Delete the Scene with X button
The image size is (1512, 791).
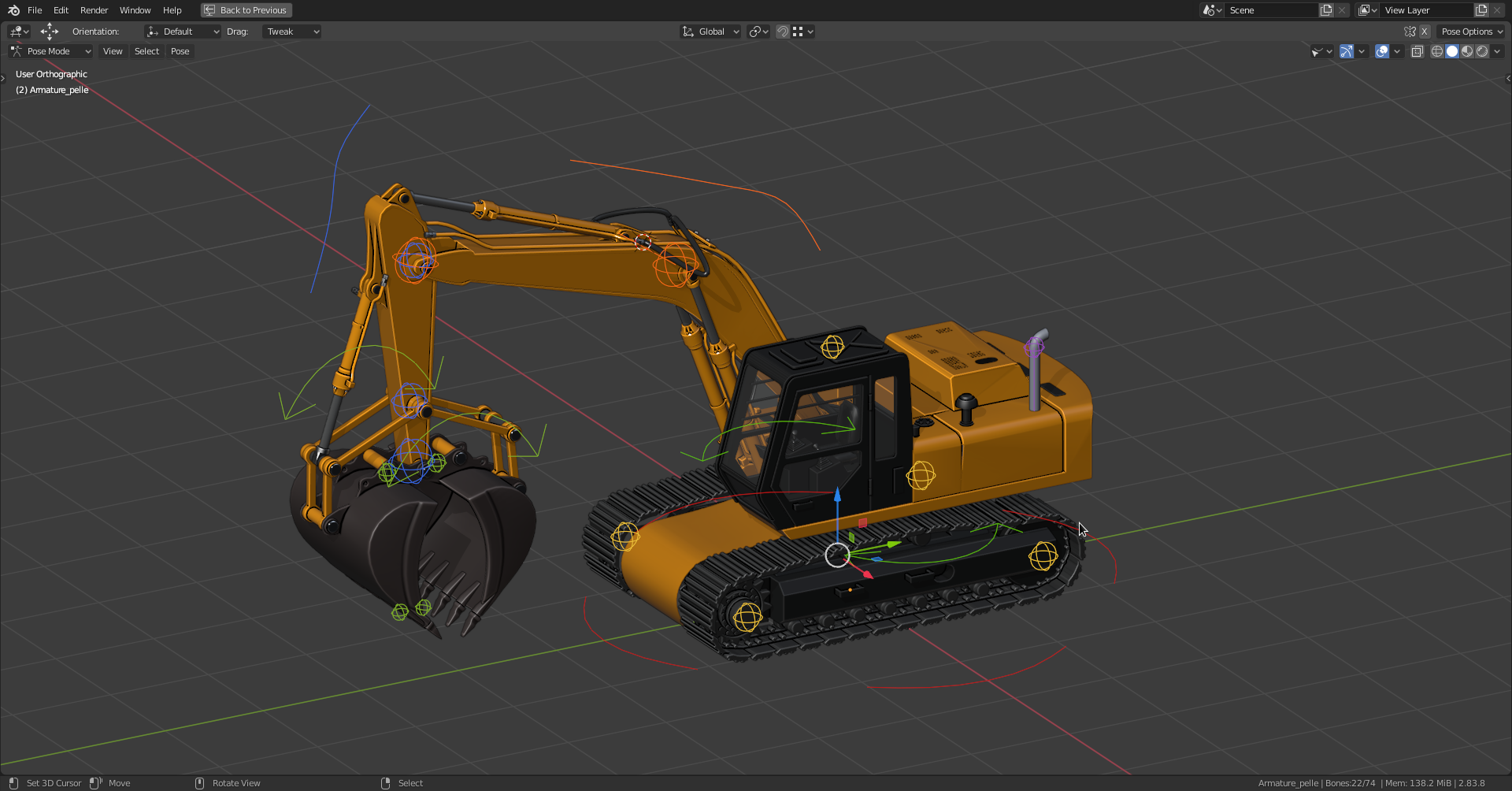[1342, 10]
